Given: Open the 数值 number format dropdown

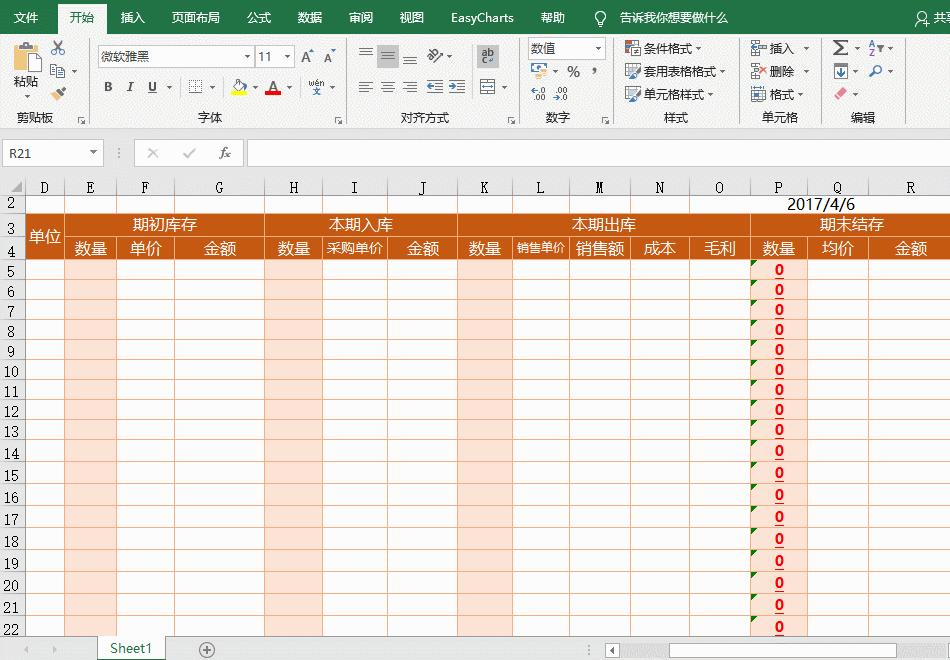Looking at the screenshot, I should (x=599, y=47).
